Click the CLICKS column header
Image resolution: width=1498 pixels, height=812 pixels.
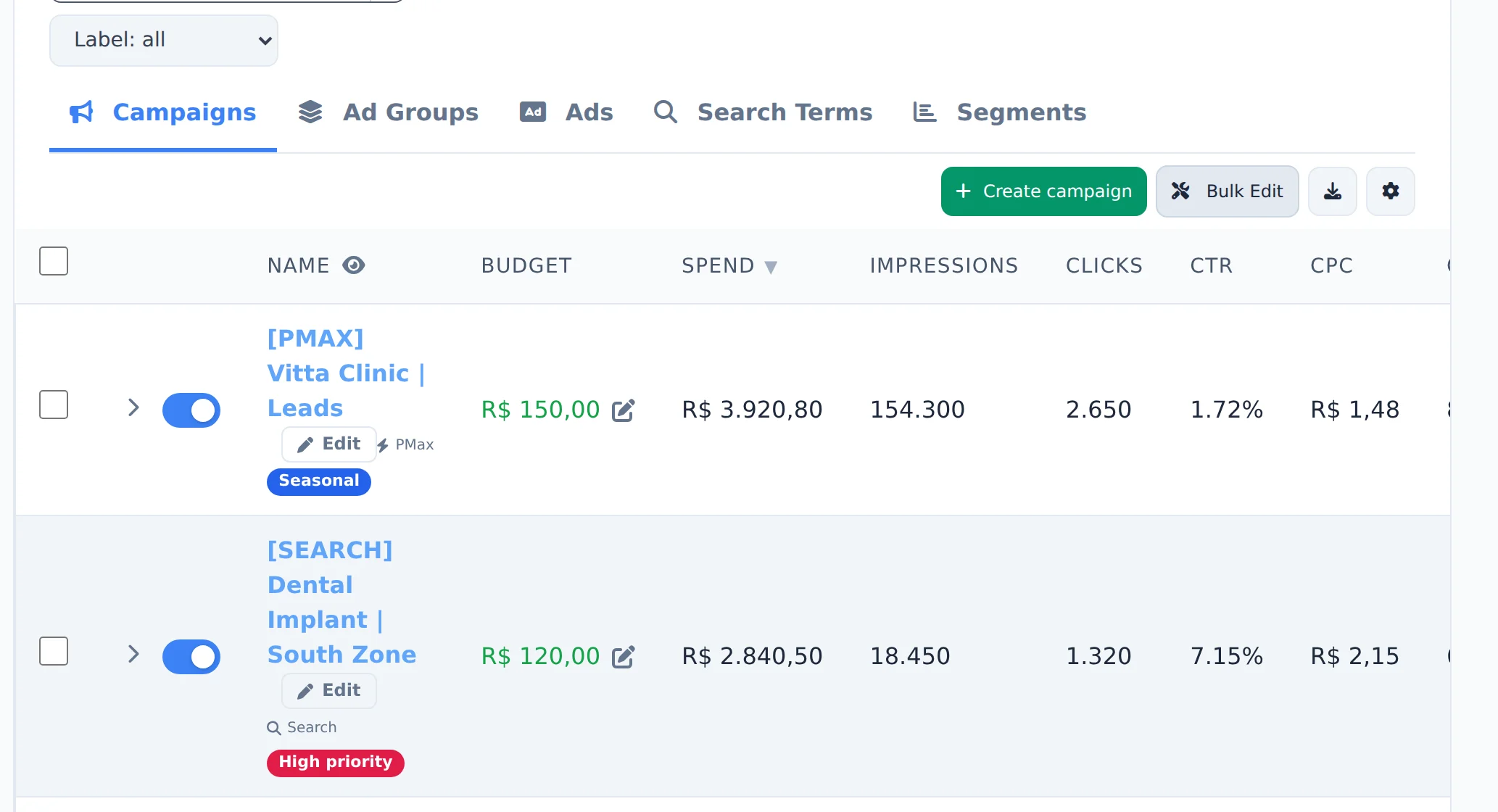click(1104, 266)
